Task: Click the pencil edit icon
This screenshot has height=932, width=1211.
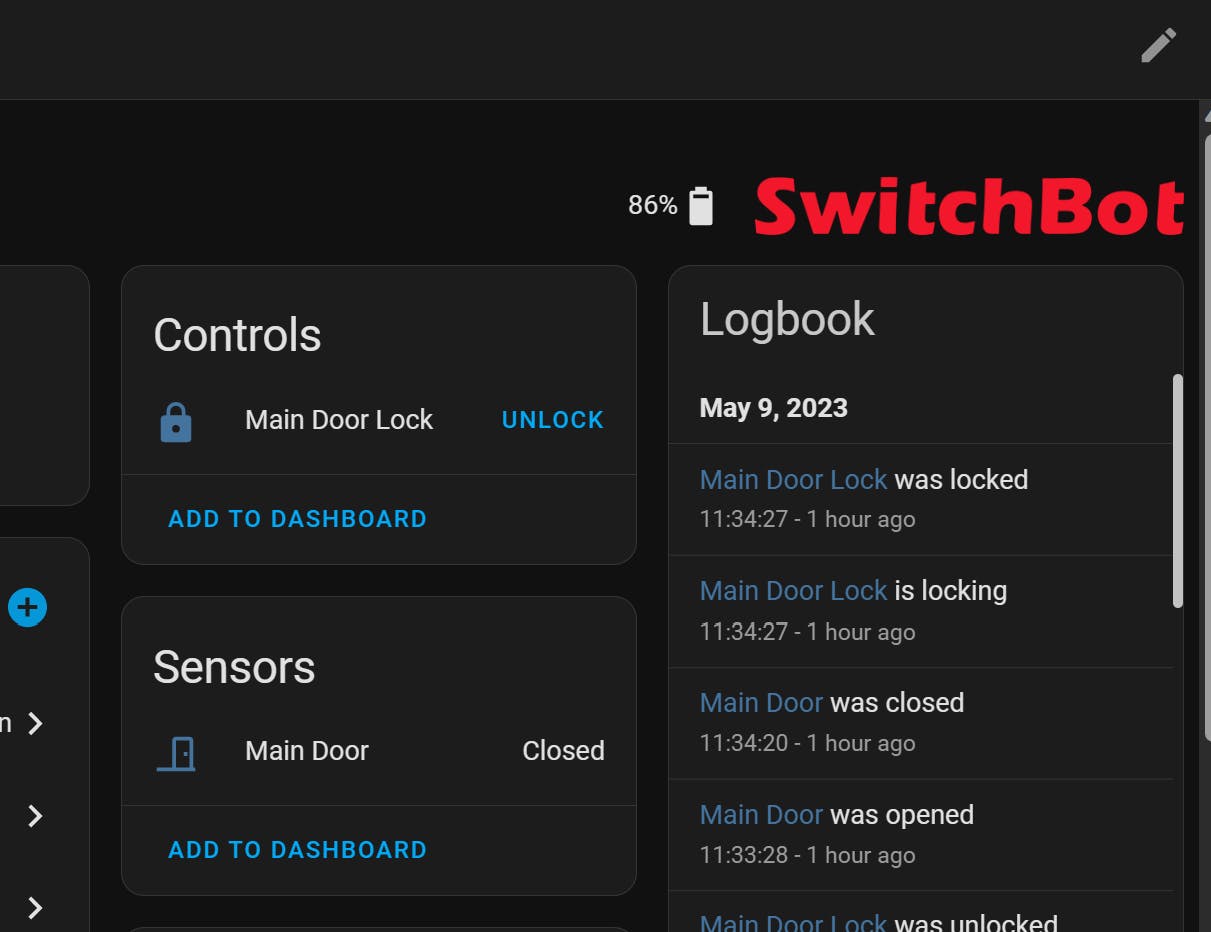Action: pos(1159,45)
